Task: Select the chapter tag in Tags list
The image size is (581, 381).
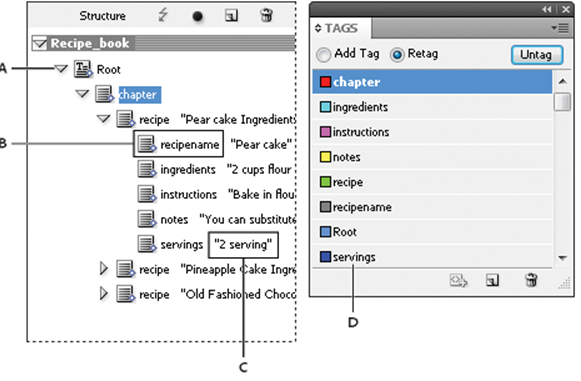Action: click(432, 82)
